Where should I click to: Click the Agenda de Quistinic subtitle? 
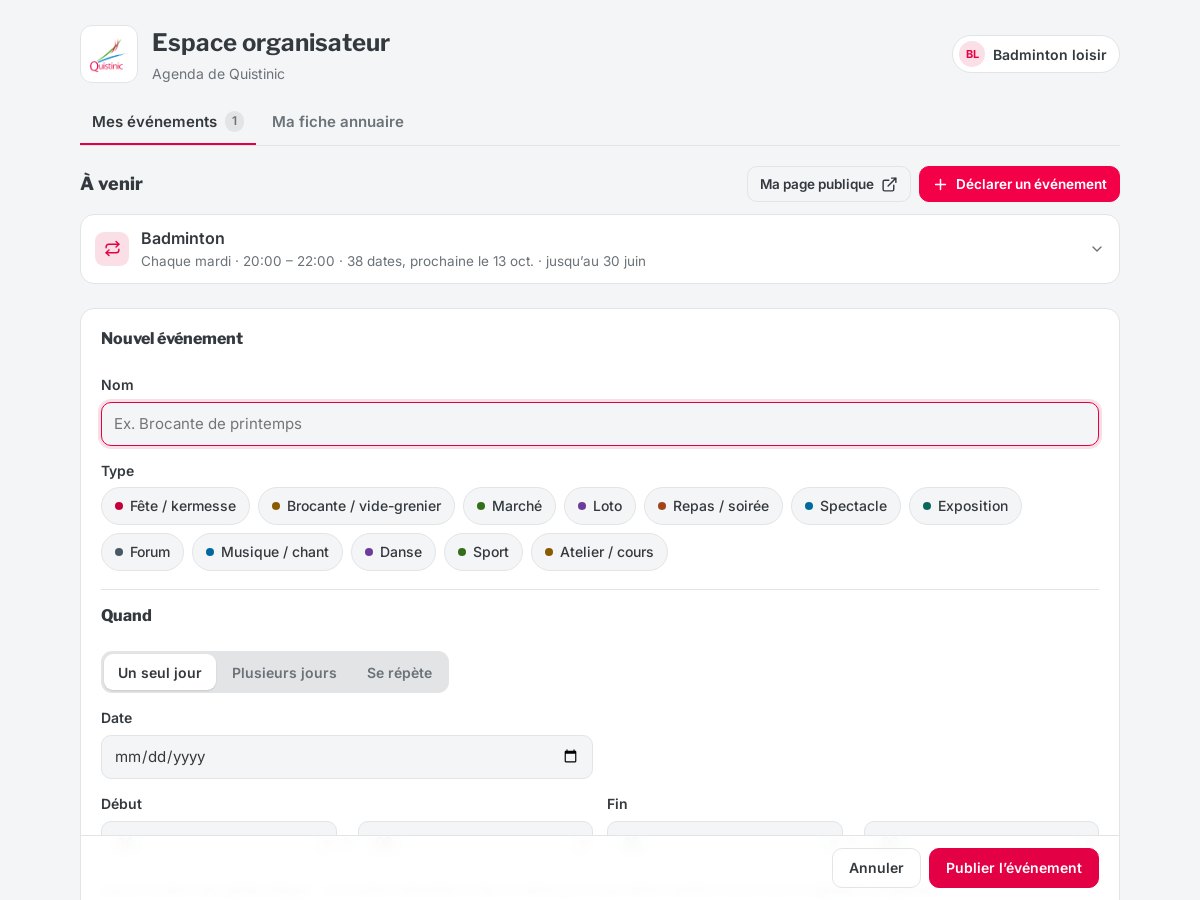coord(218,74)
